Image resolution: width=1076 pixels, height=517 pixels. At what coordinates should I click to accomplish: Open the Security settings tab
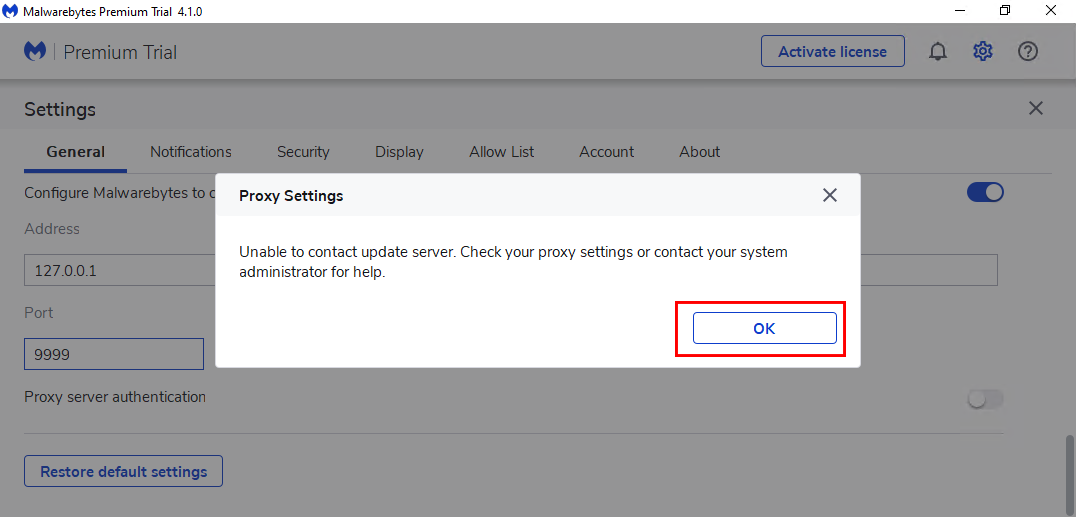[x=303, y=152]
